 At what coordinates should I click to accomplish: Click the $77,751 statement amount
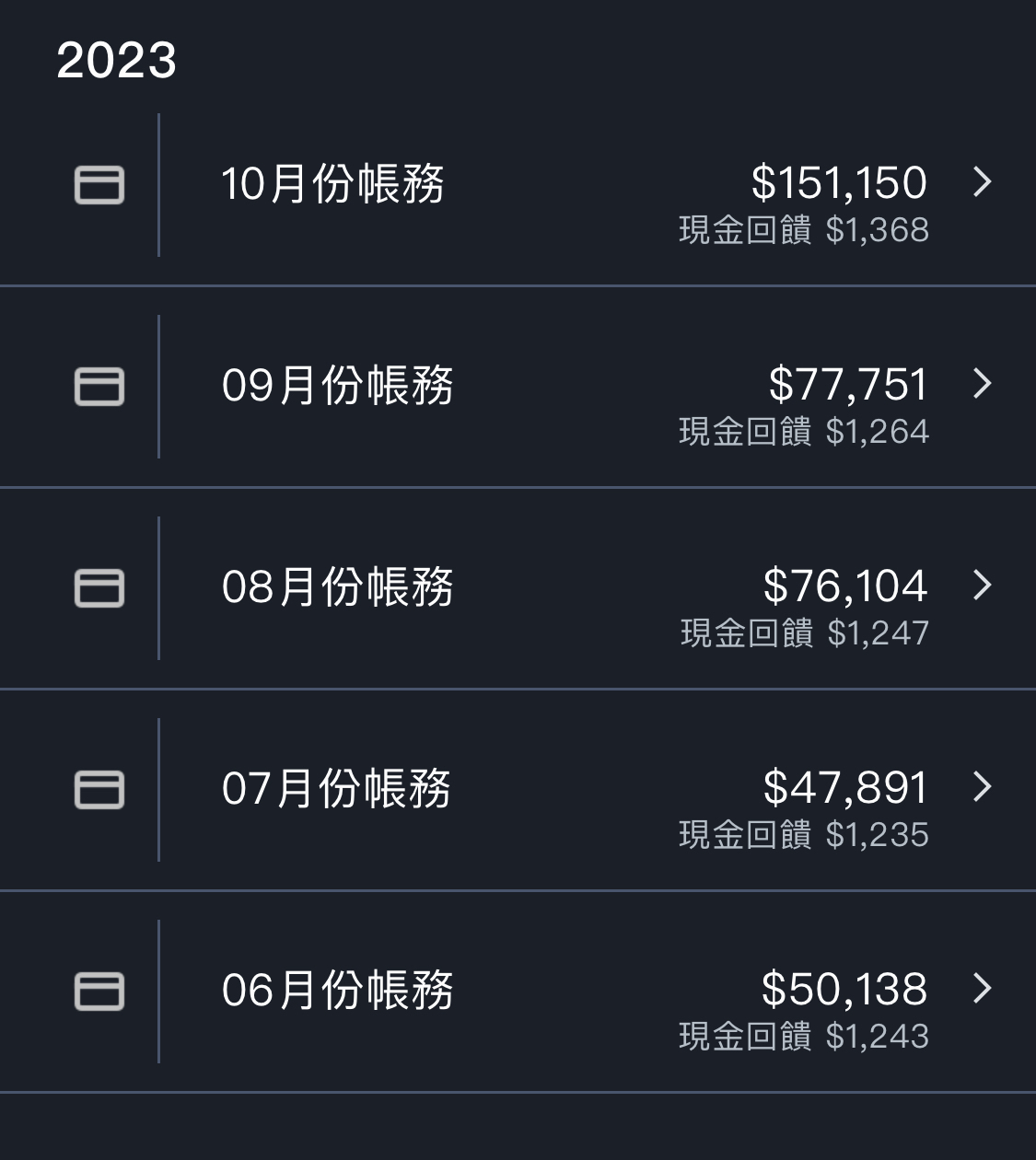[848, 384]
